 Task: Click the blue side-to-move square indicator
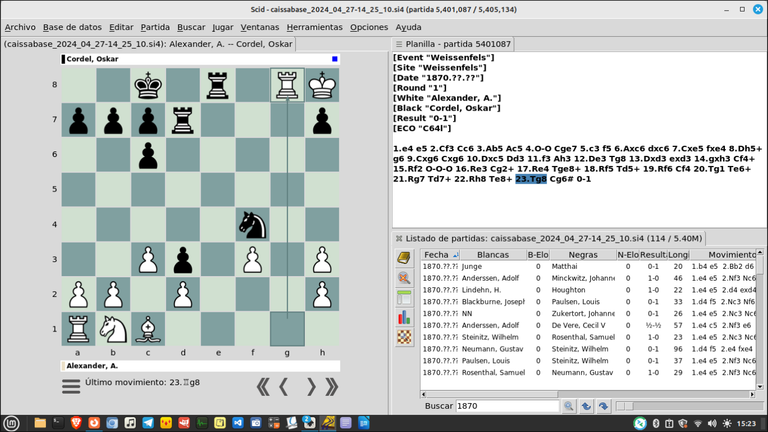tap(335, 59)
